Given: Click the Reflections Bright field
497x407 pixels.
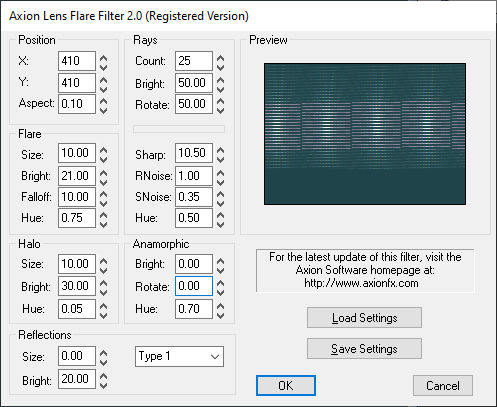Looking at the screenshot, I should click(x=77, y=379).
